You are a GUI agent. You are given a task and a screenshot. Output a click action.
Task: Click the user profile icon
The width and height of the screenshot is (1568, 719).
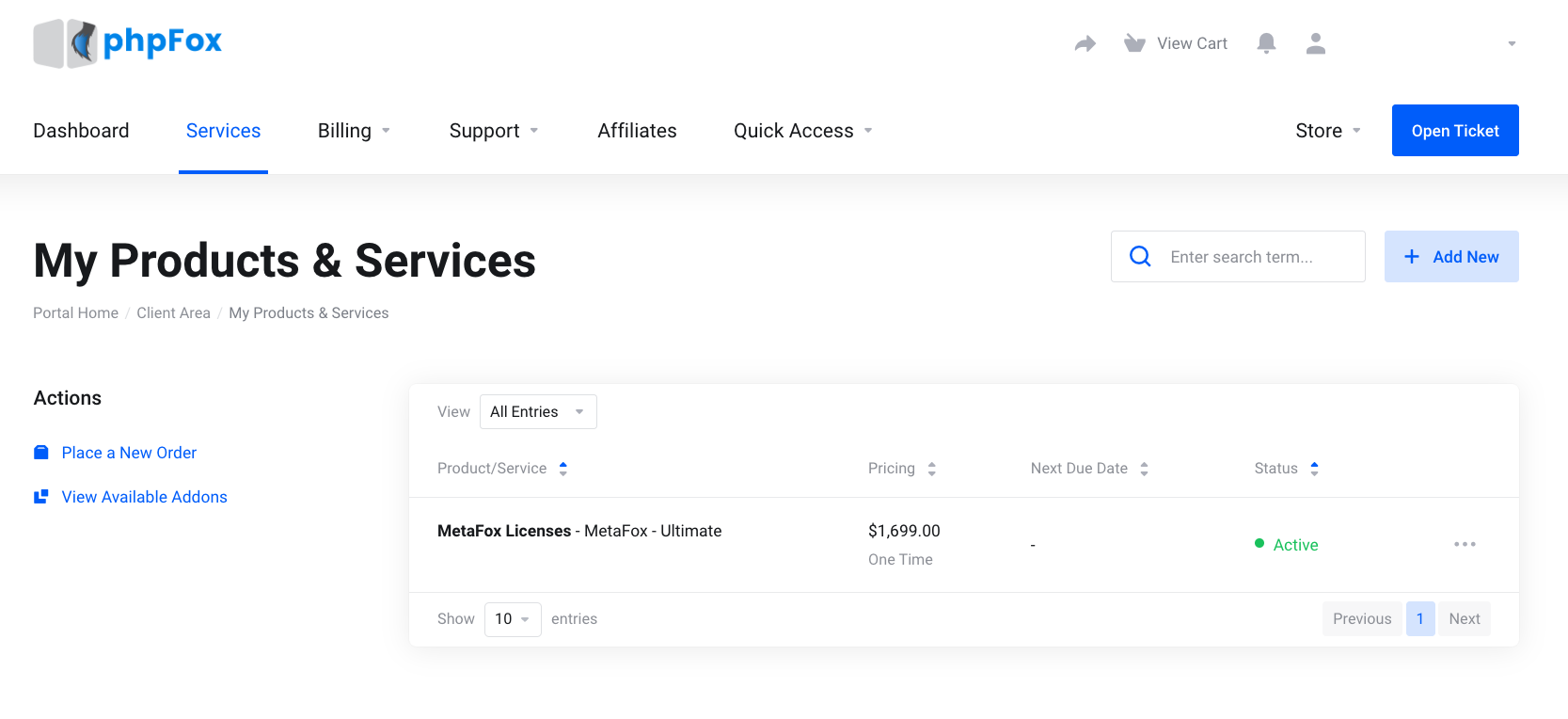coord(1316,43)
